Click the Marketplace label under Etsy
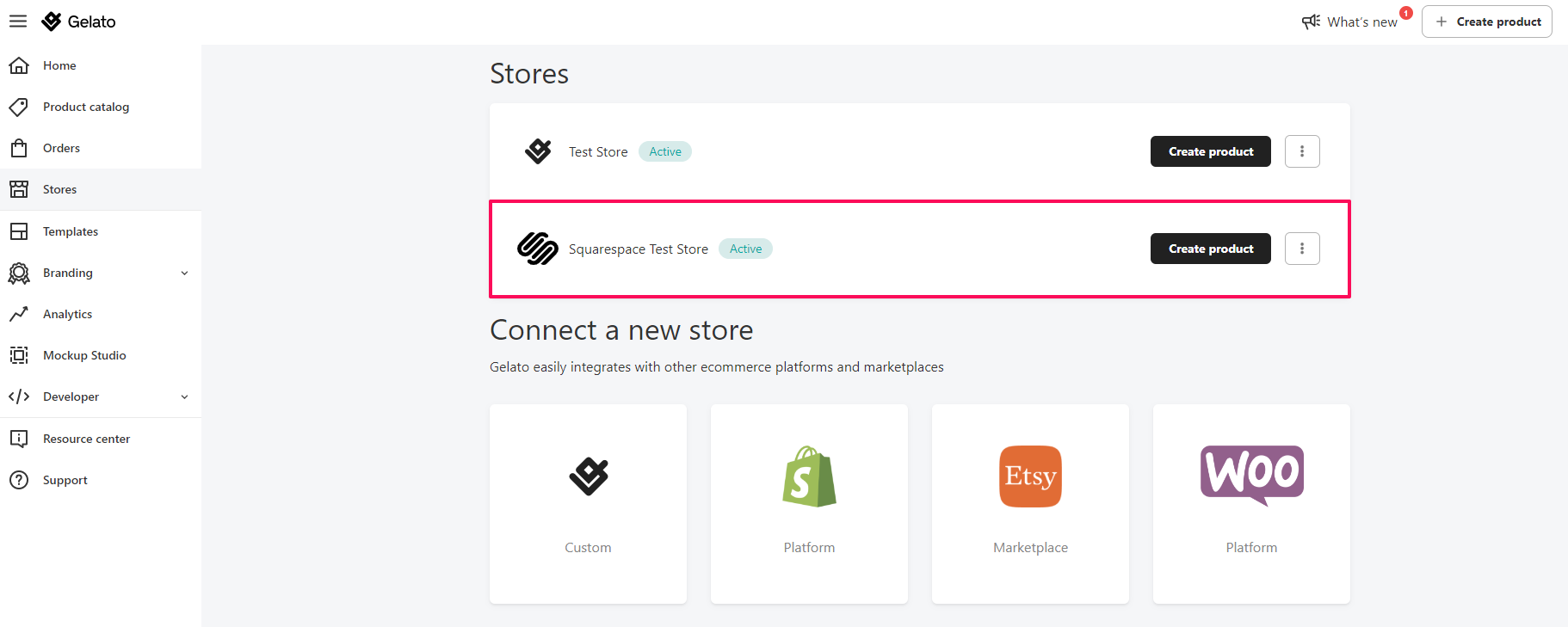The image size is (1568, 627). pos(1030,547)
